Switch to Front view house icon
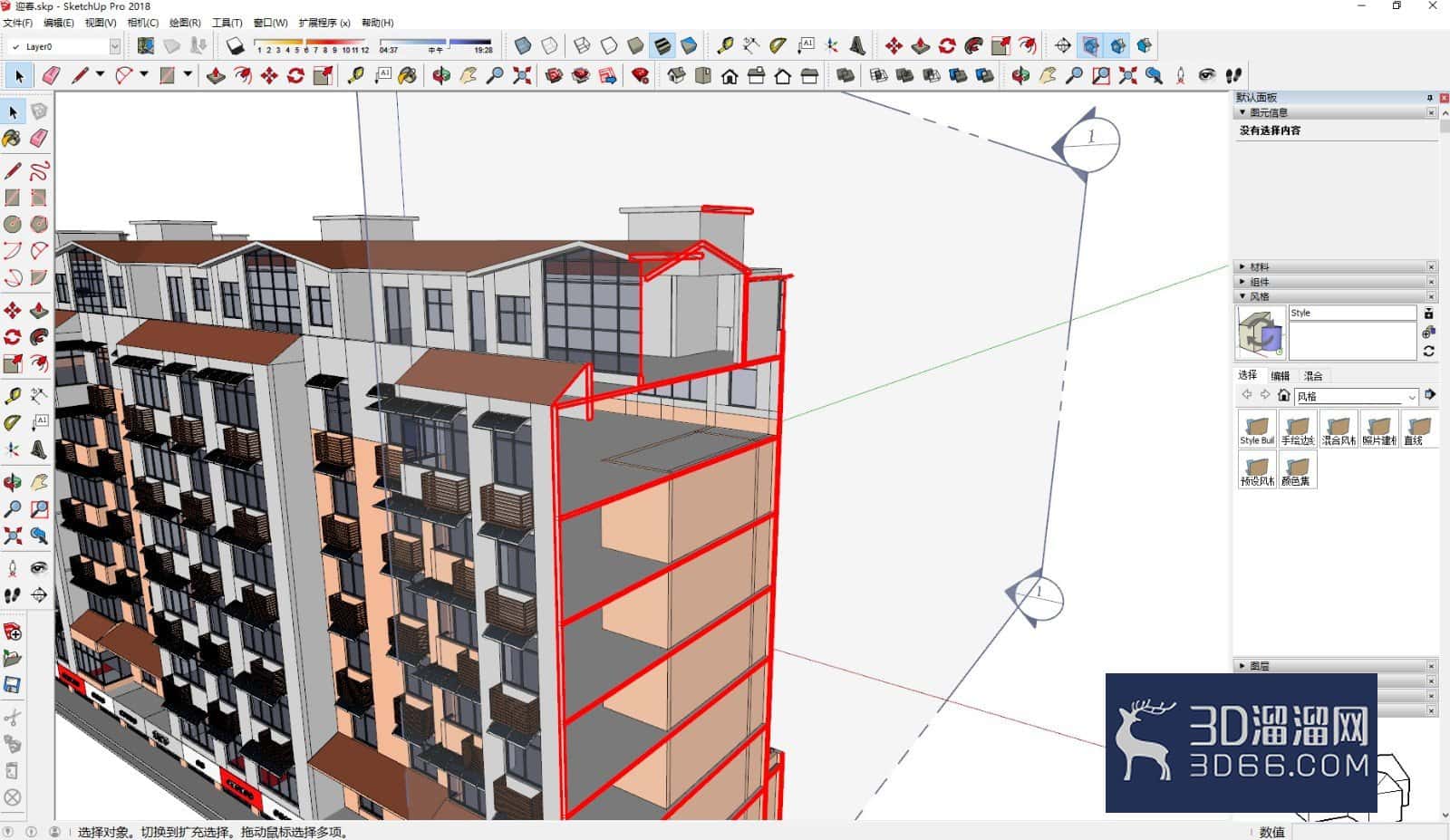Image resolution: width=1450 pixels, height=840 pixels. [730, 75]
